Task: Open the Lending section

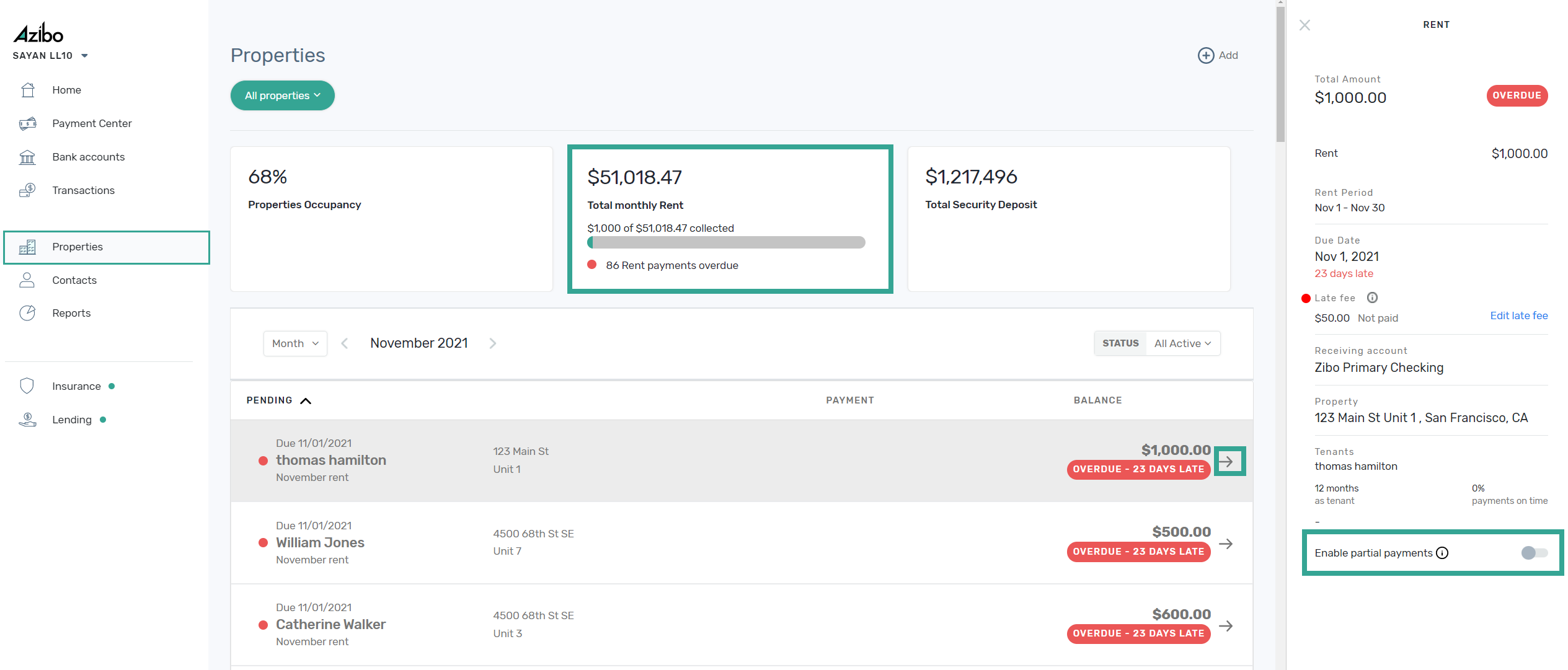Action: point(72,420)
